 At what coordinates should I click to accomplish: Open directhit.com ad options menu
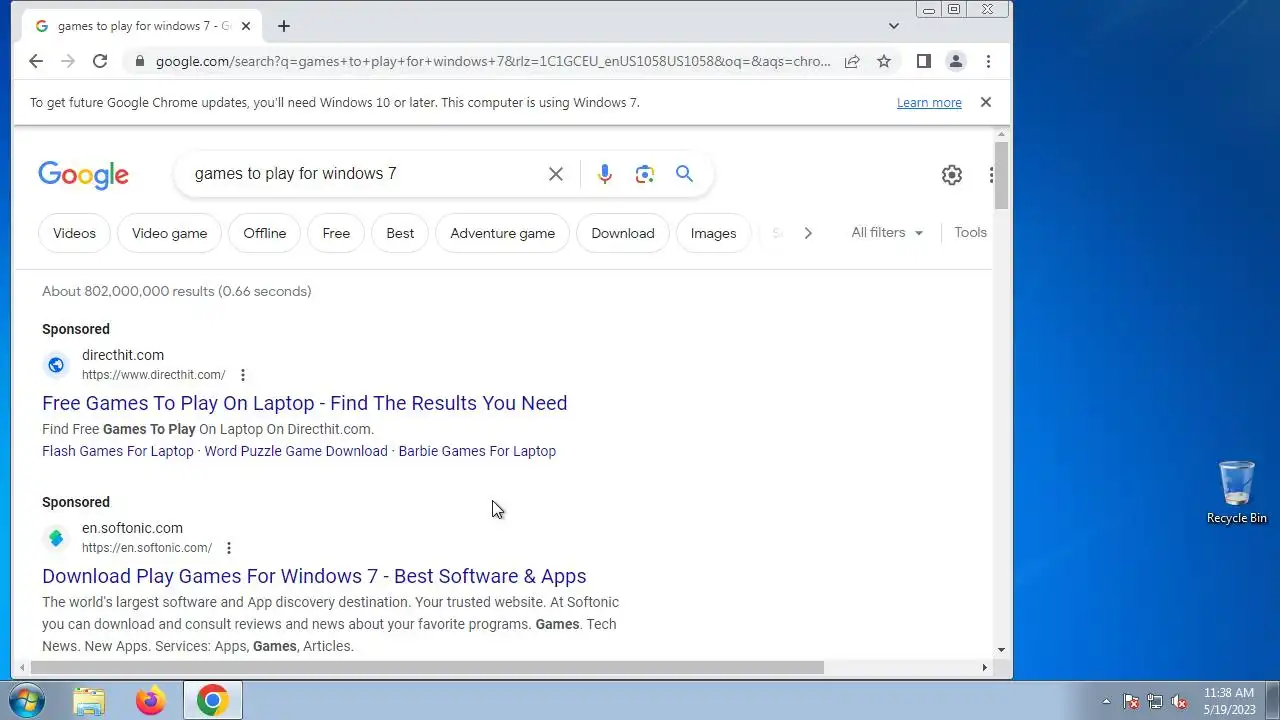[242, 375]
